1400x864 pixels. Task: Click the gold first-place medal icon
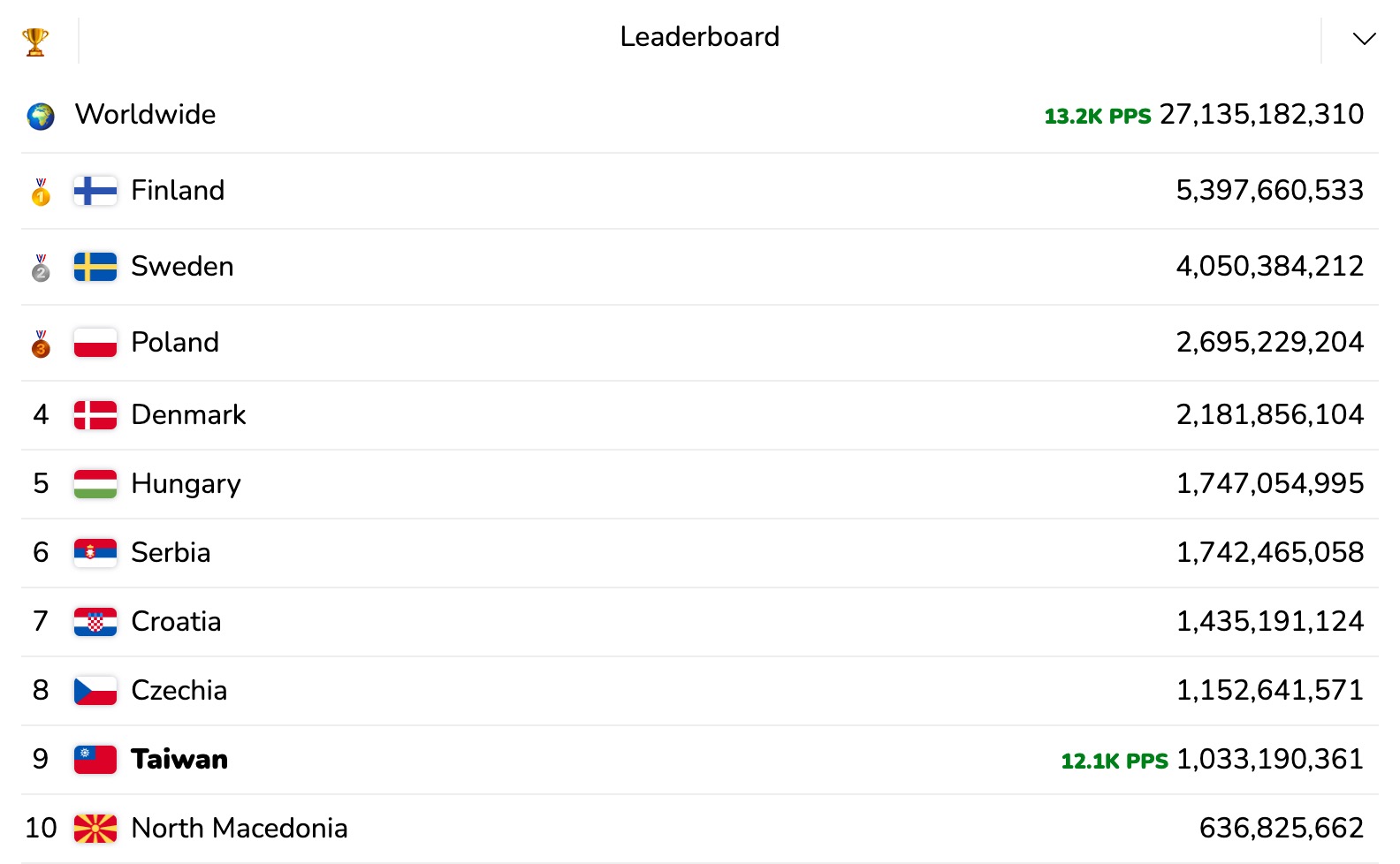tap(41, 192)
